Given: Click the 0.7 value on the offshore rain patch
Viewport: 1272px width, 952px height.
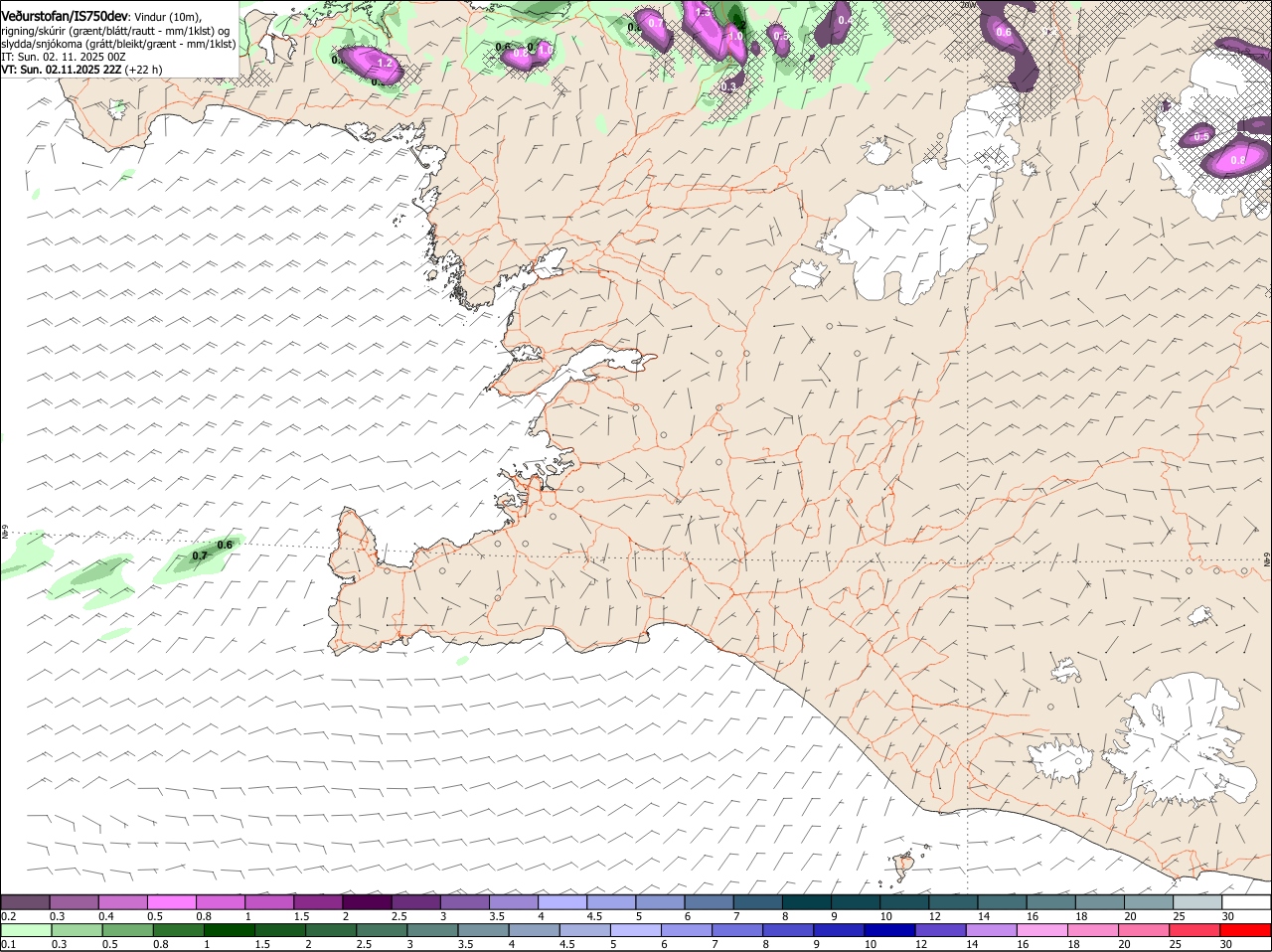Looking at the screenshot, I should pos(199,556).
